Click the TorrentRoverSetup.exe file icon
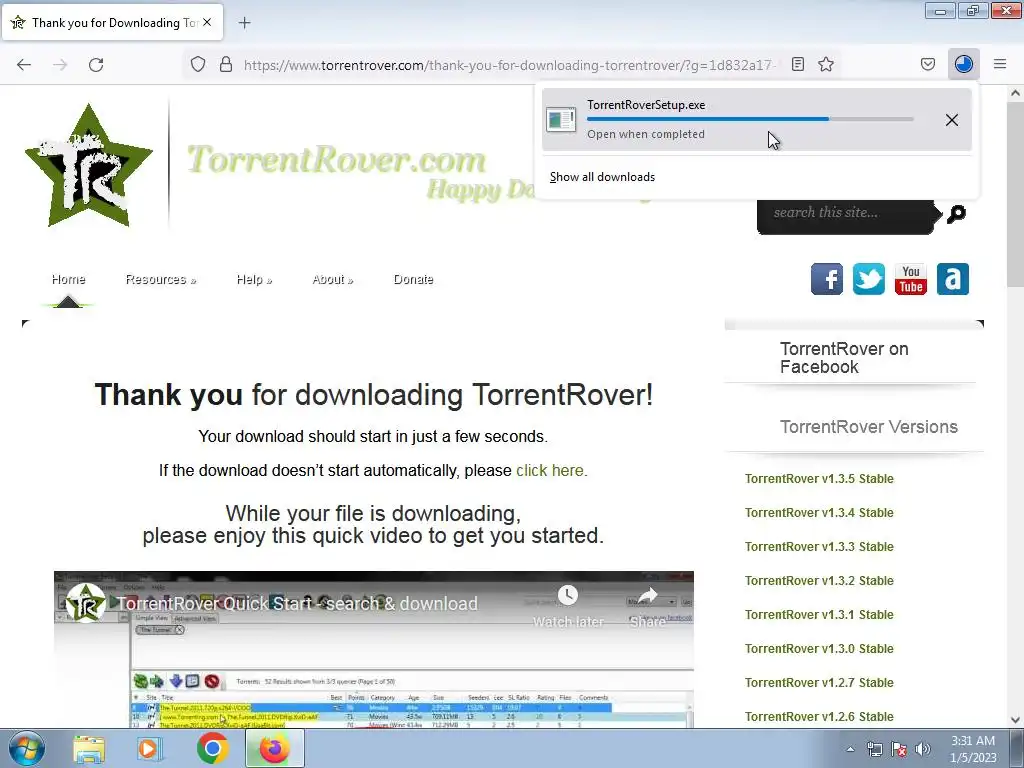This screenshot has height=768, width=1024. point(561,120)
